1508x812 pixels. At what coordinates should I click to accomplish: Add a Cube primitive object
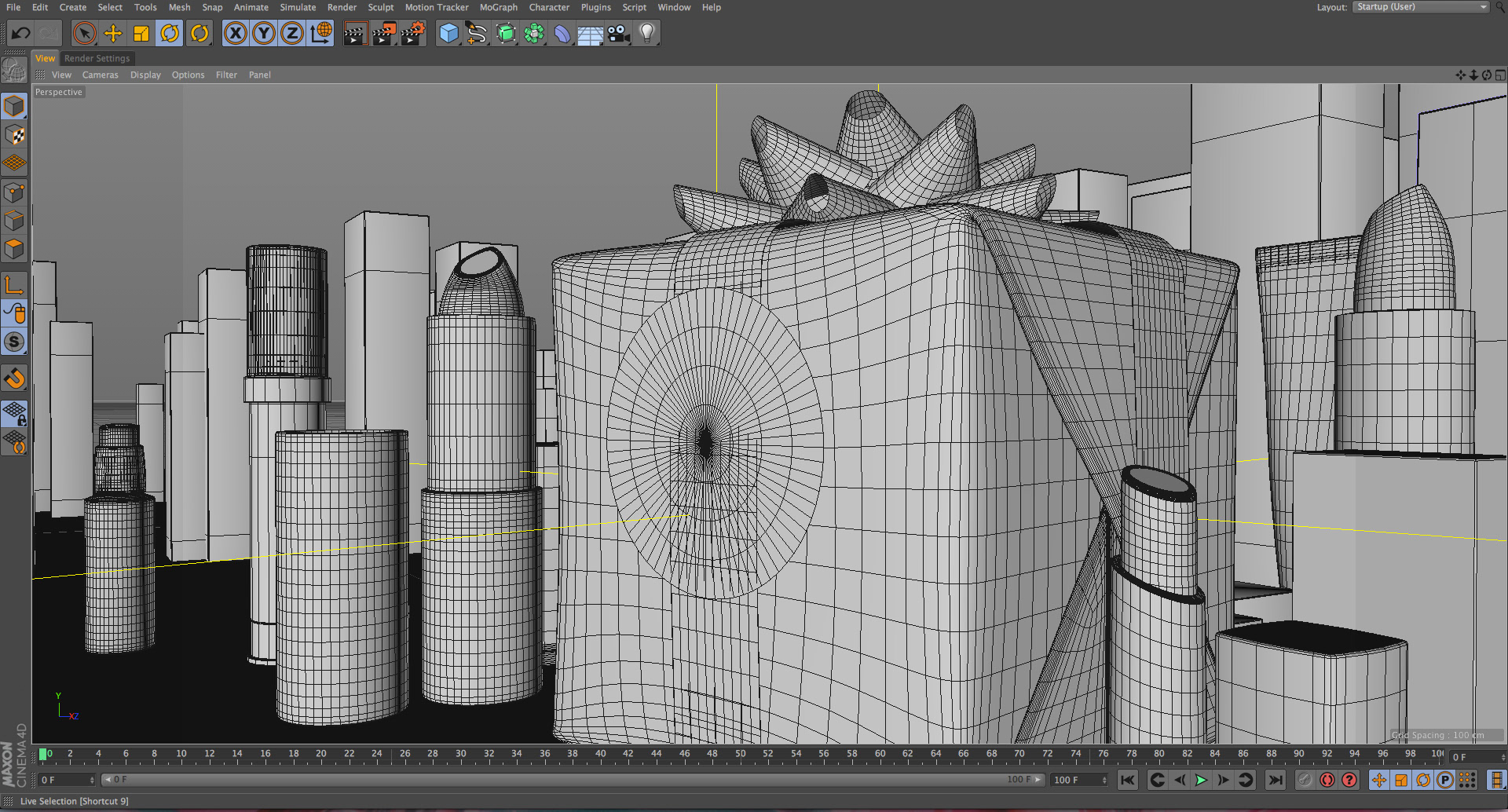448,34
